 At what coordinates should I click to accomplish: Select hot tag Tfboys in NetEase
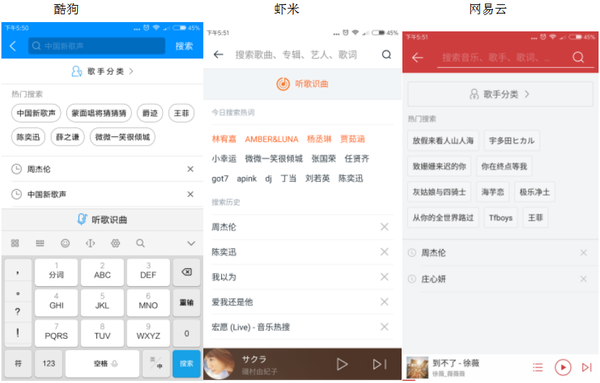click(501, 218)
